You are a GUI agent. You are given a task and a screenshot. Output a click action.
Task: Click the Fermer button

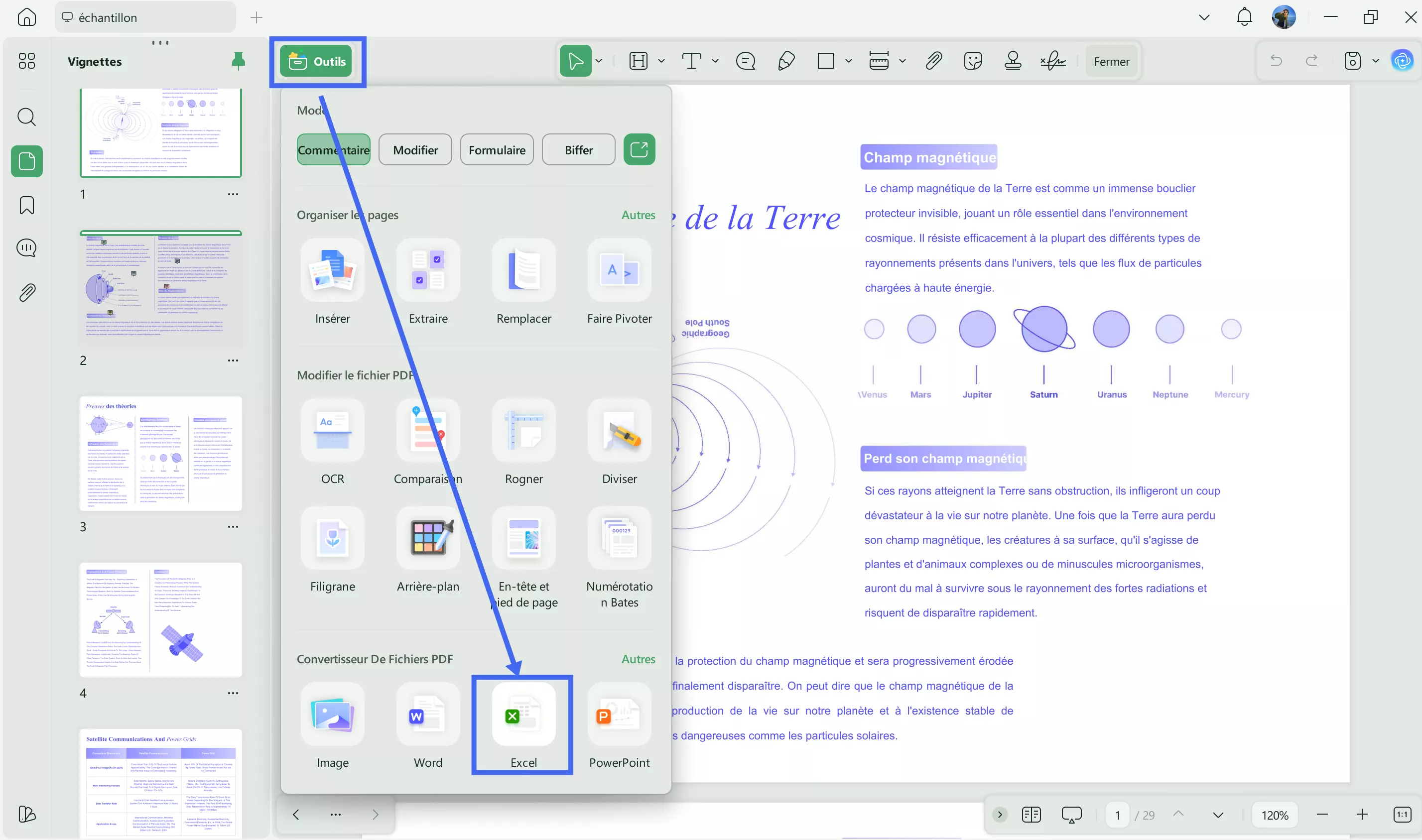1111,61
